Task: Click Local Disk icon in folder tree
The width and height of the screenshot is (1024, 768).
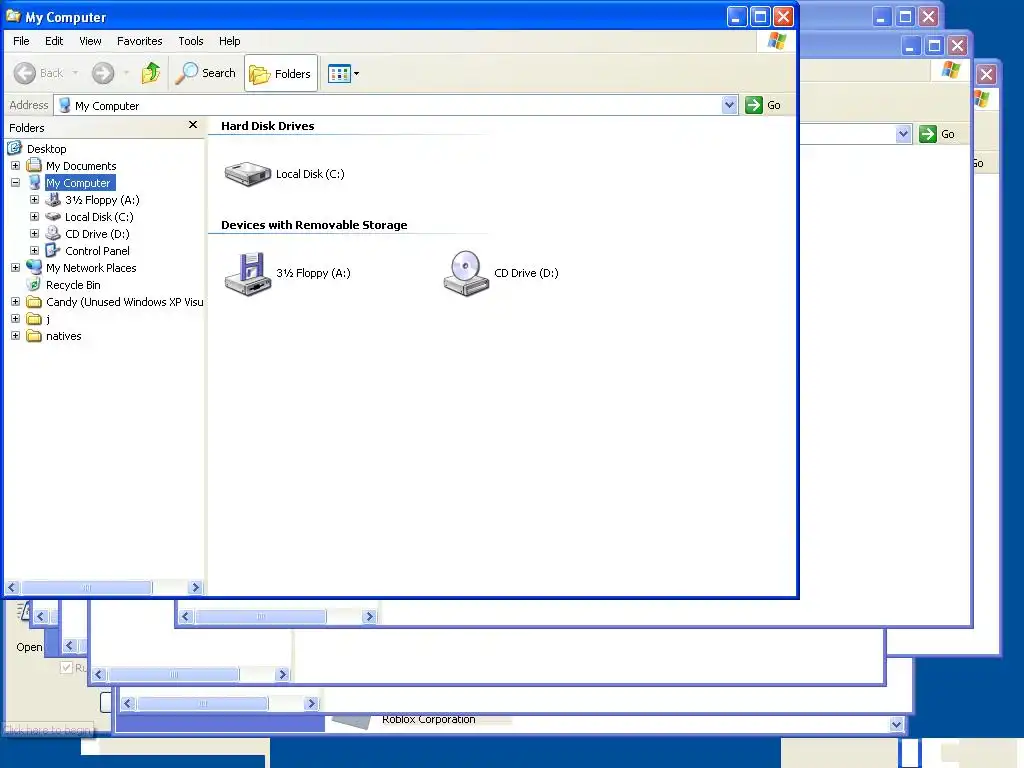Action: [x=53, y=217]
